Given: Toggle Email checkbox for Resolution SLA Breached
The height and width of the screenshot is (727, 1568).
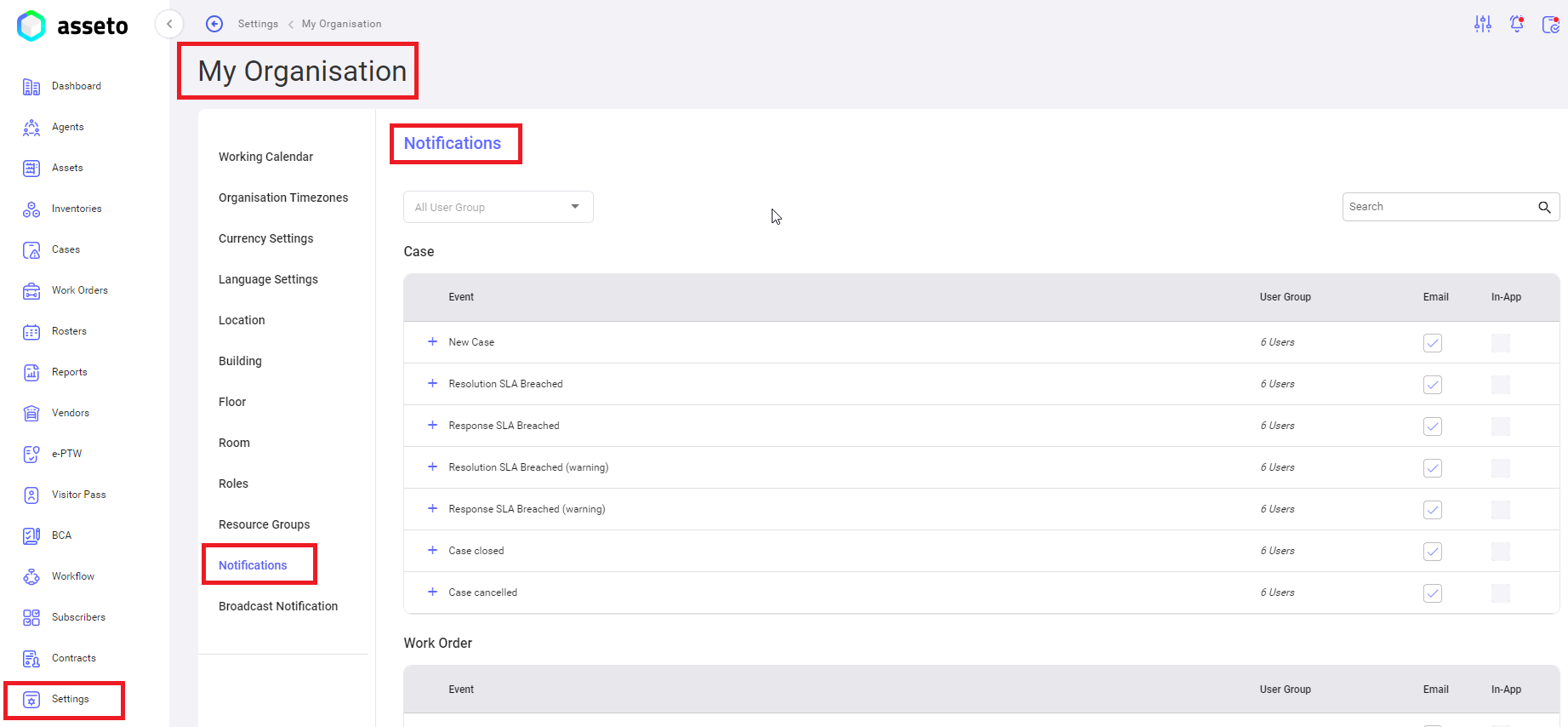Looking at the screenshot, I should tap(1433, 385).
